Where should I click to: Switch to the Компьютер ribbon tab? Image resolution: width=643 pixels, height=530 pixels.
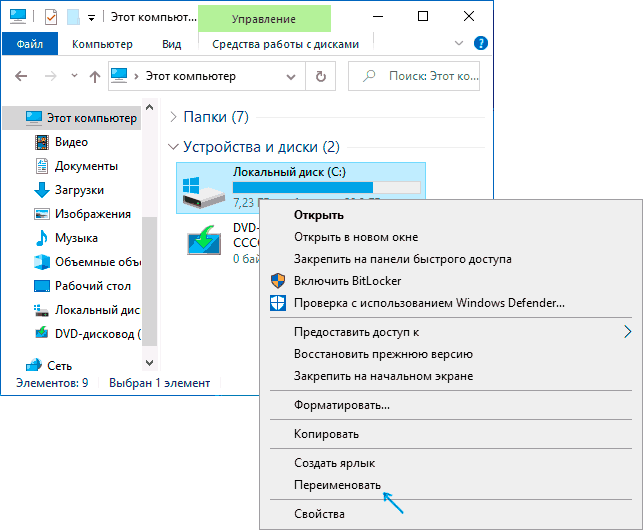point(102,44)
